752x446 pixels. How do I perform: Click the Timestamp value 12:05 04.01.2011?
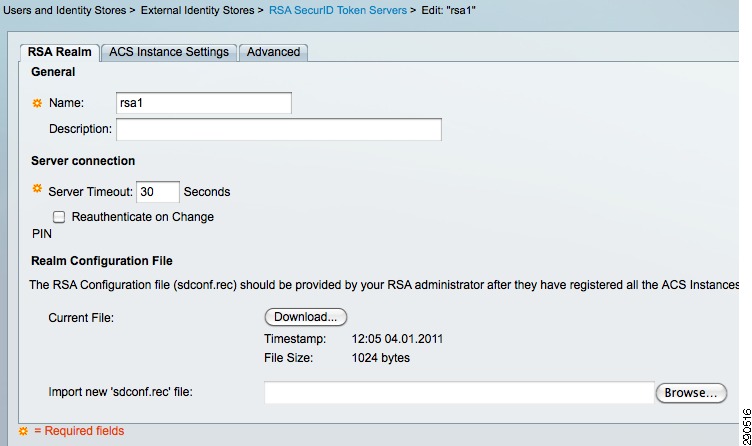(397, 339)
